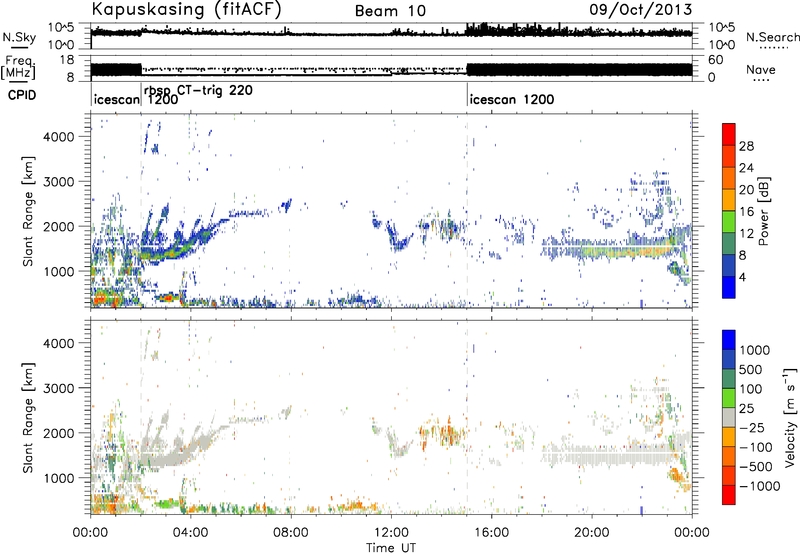800x554 pixels.
Task: Click the power colorbar tick label '16'
Action: pos(746,212)
